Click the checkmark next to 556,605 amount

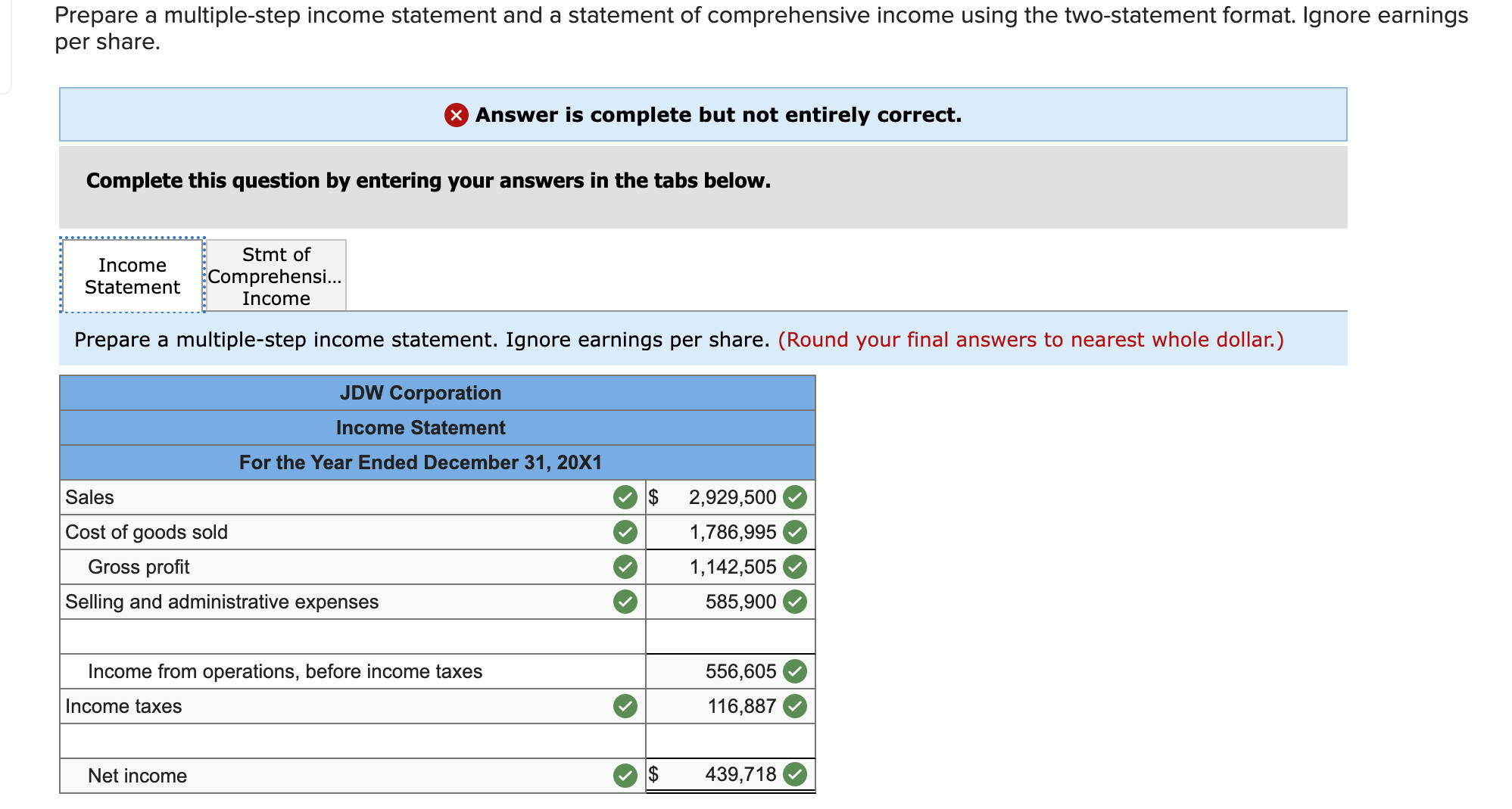(x=794, y=671)
